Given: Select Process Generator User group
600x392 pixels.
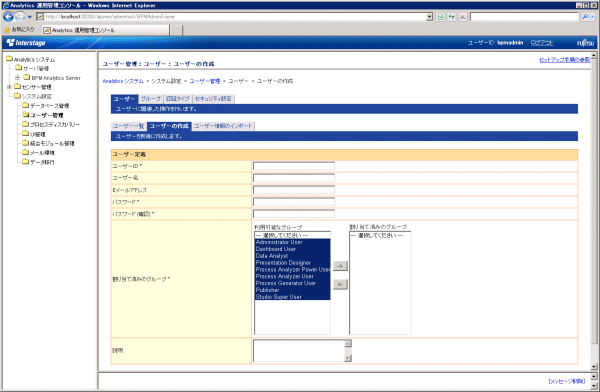Looking at the screenshot, I should click(292, 283).
